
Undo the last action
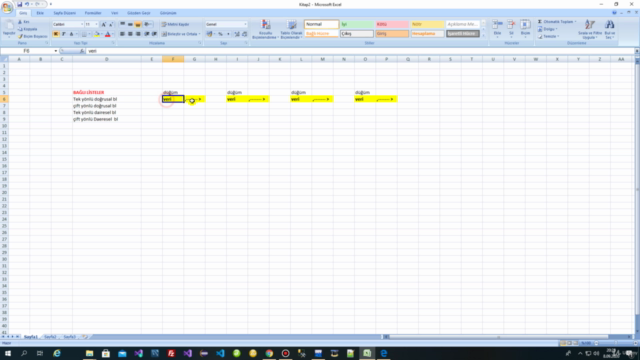27,4
